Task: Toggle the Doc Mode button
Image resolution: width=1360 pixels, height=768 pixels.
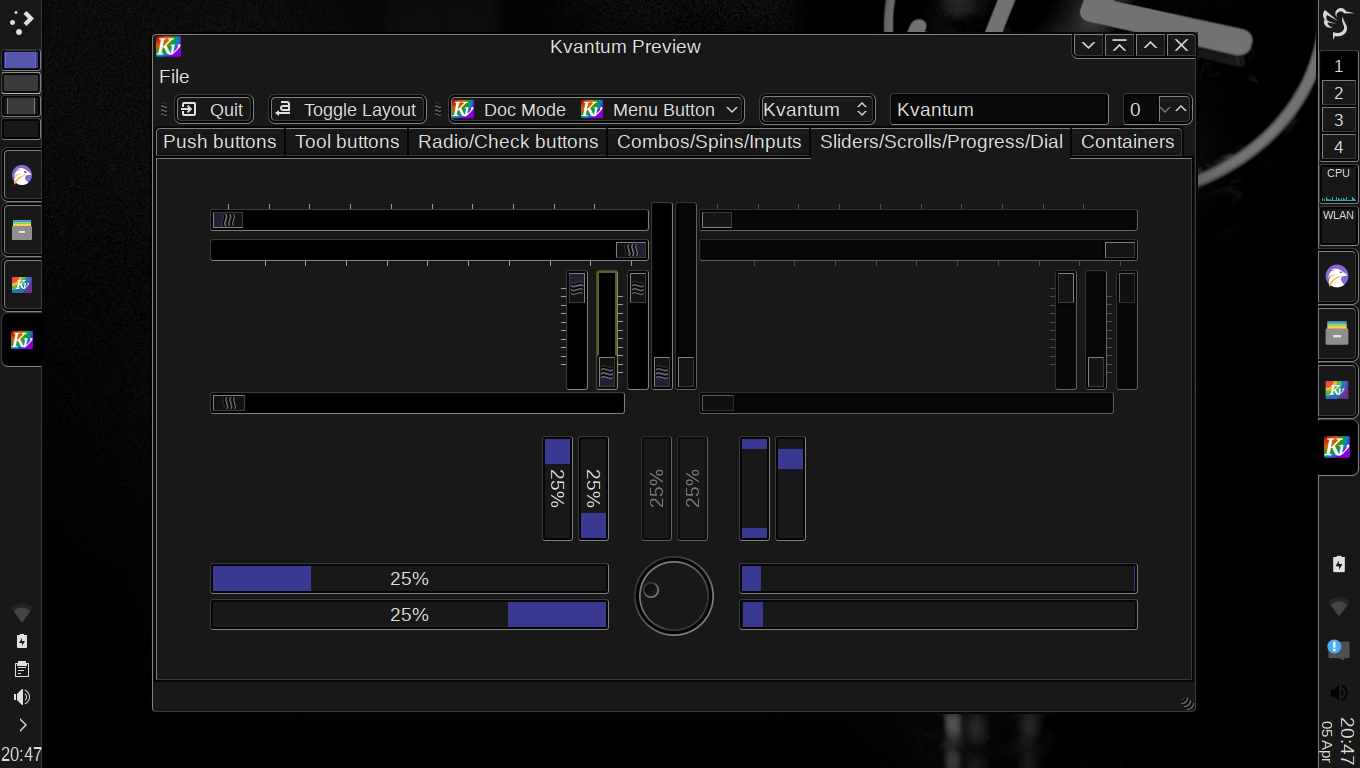Action: [x=510, y=110]
